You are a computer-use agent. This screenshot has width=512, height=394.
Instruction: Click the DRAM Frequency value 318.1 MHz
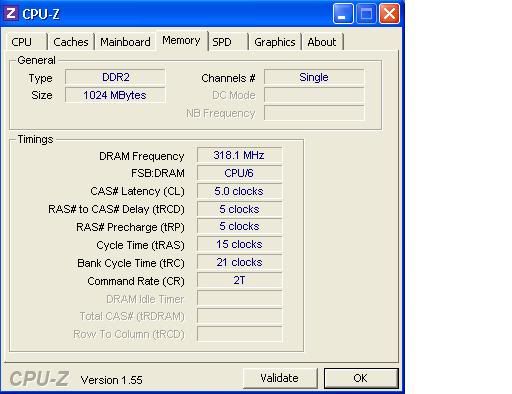pyautogui.click(x=239, y=155)
